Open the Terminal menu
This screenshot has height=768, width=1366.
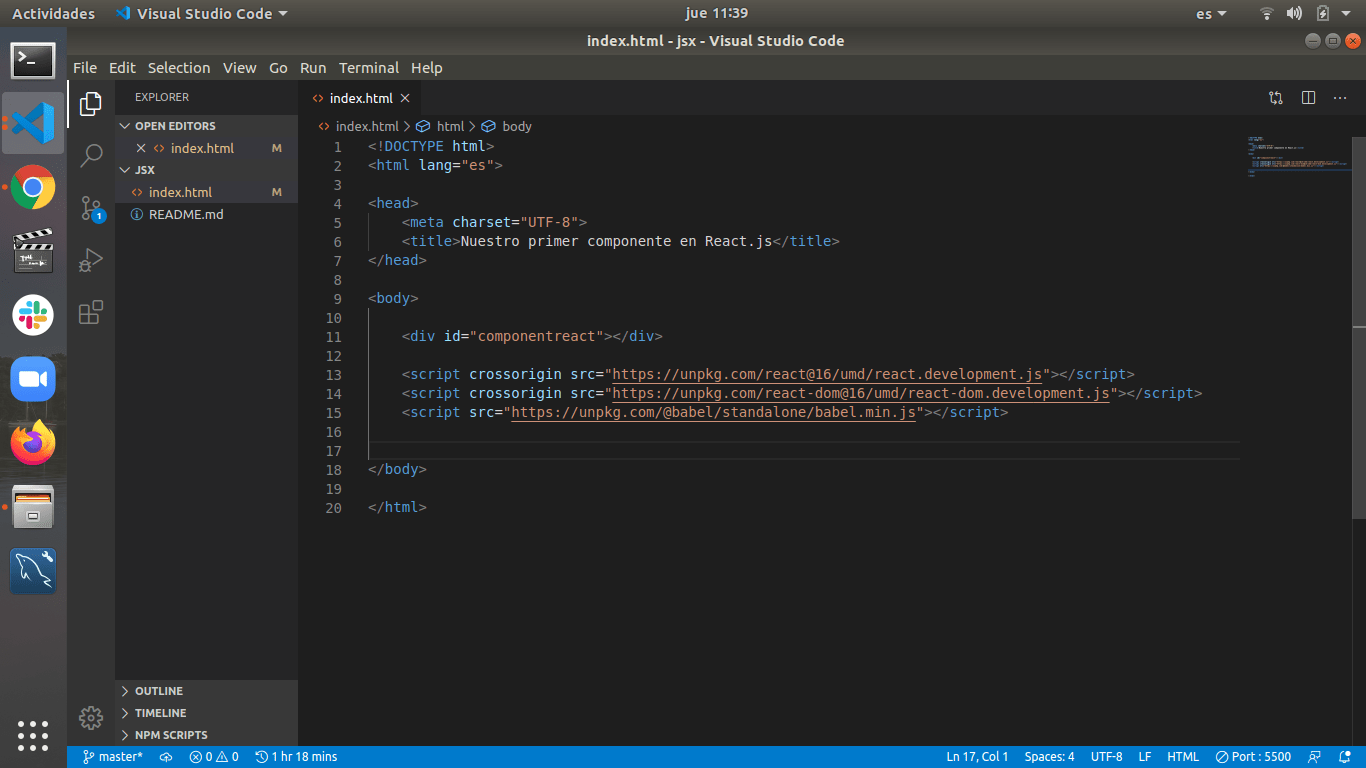coord(369,68)
